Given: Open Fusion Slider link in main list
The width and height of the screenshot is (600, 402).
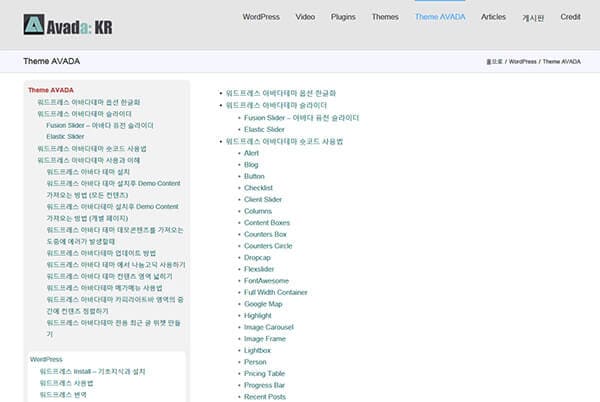Looking at the screenshot, I should pos(302,118).
